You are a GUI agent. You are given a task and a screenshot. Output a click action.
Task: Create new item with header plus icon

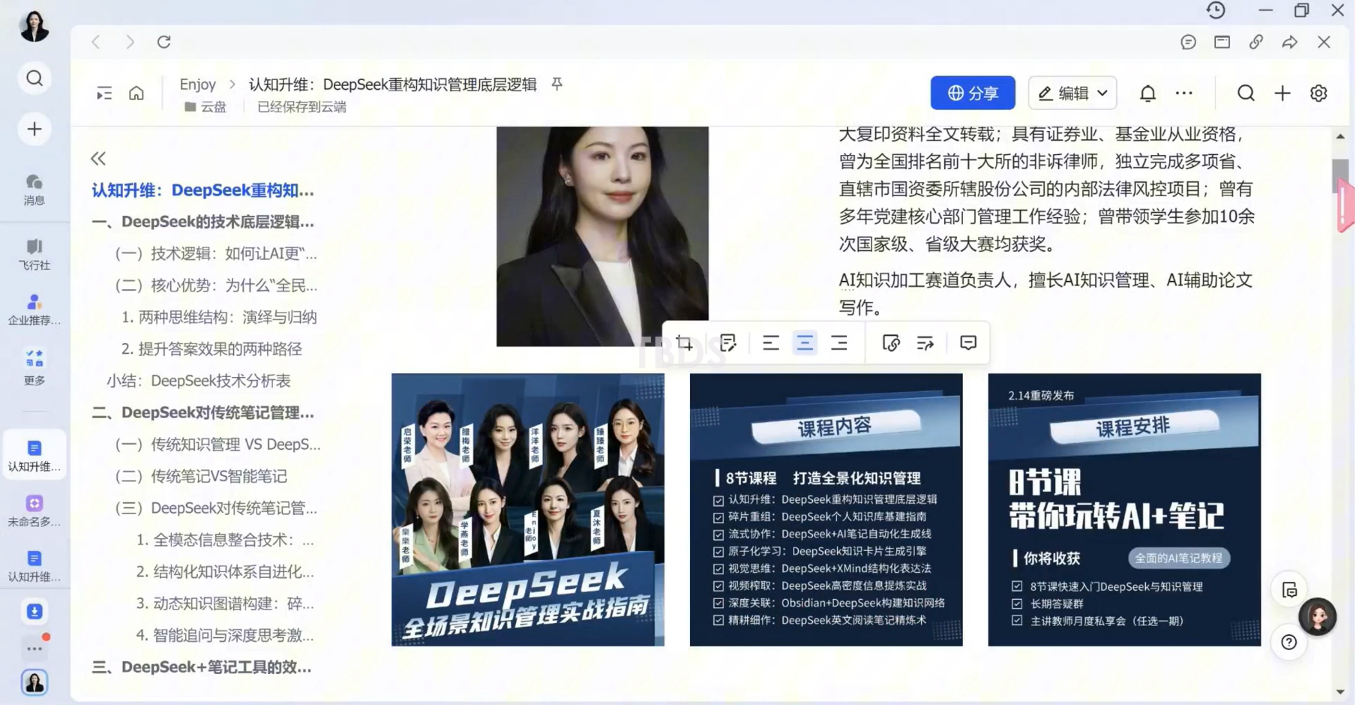(x=1282, y=93)
